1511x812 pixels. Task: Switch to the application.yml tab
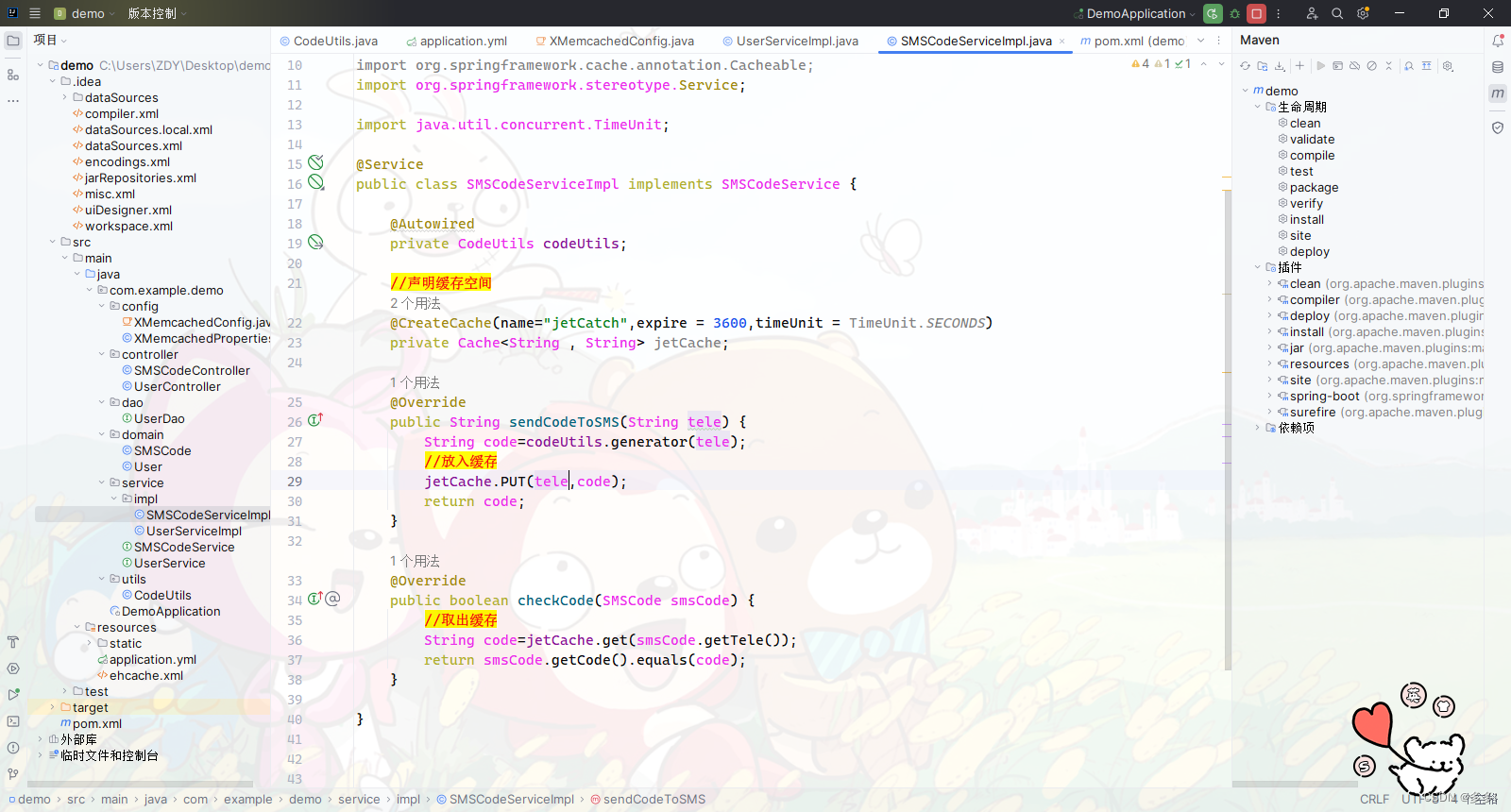click(457, 41)
